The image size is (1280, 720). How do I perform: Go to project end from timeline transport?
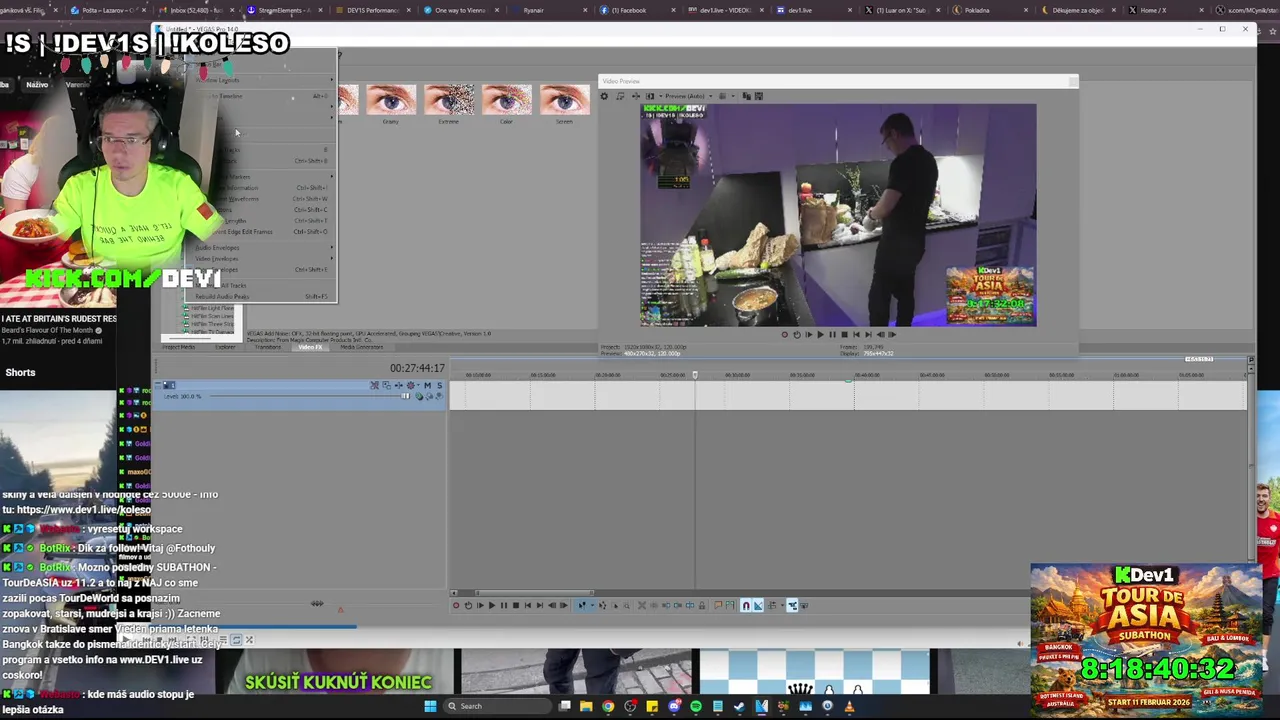pyautogui.click(x=540, y=605)
